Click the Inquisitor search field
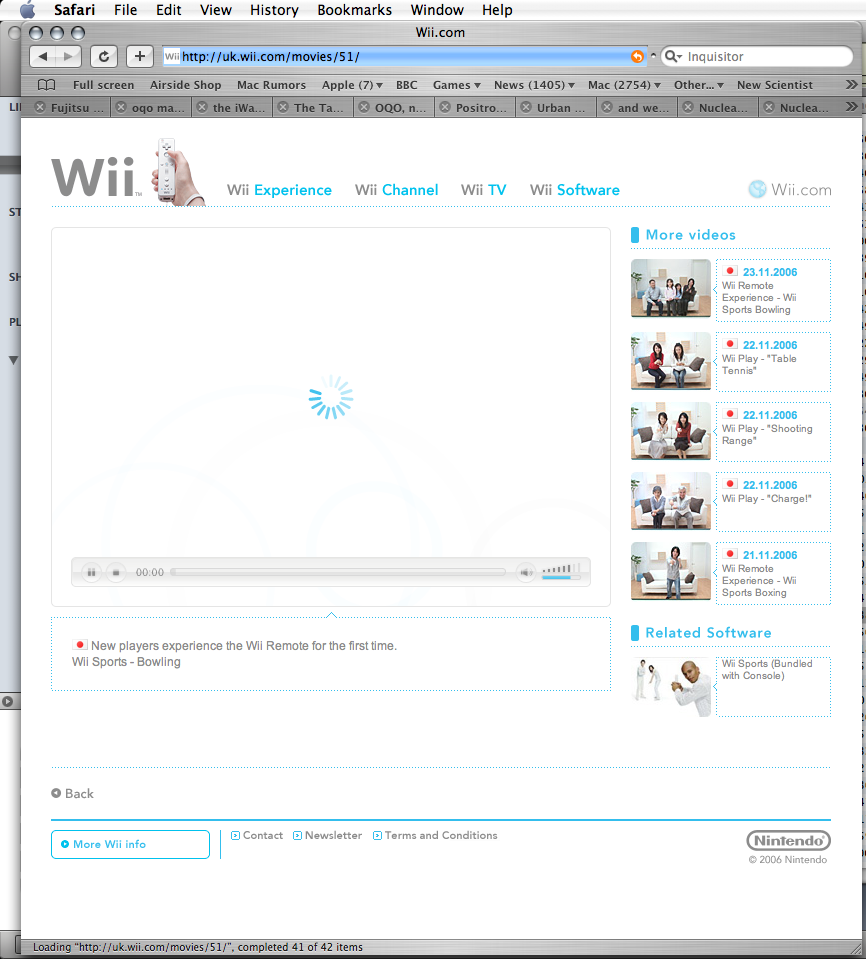 pos(757,56)
